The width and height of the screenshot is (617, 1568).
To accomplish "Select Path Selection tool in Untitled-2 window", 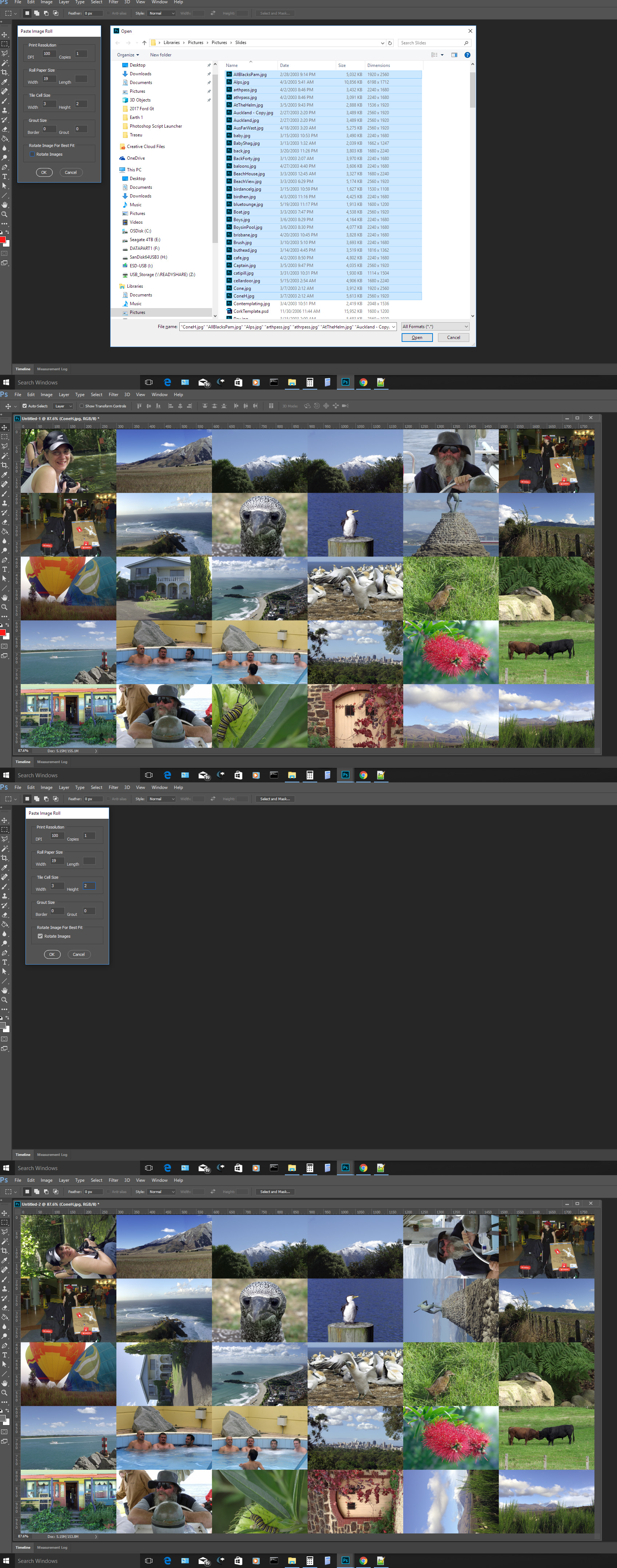I will 5,1364.
